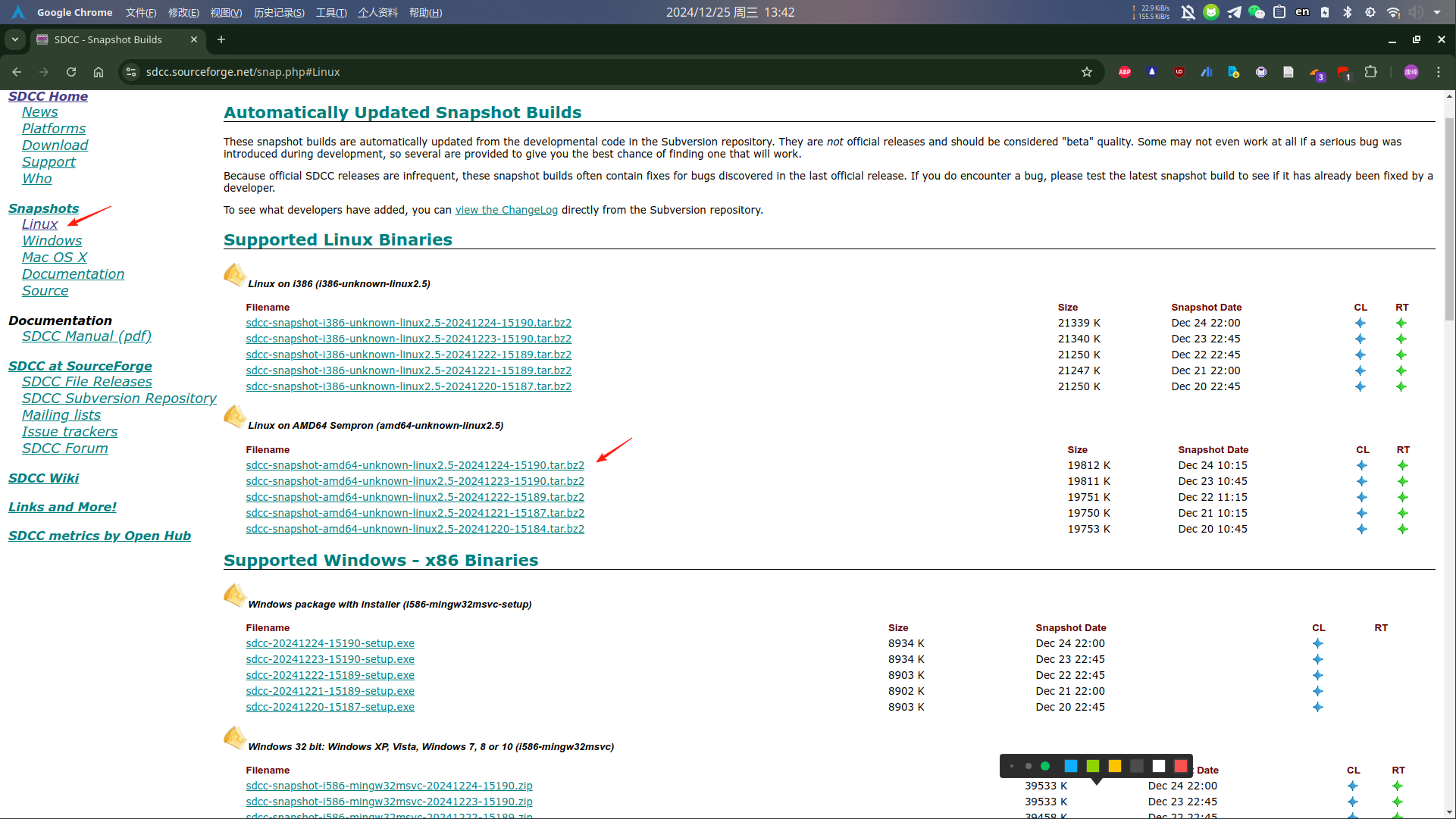Open the uBlock Origin extension icon
Image resolution: width=1456 pixels, height=819 pixels.
click(x=1179, y=72)
